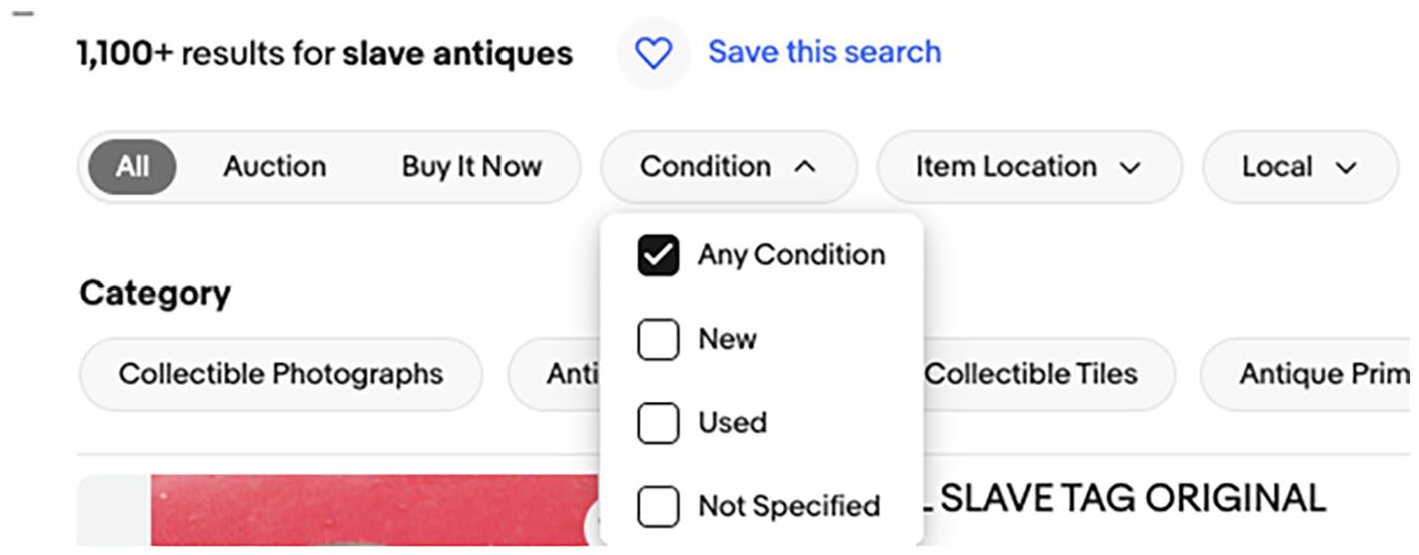
Task: Open the SLAVE TAG ORIGINAL listing title
Action: [x=1131, y=497]
